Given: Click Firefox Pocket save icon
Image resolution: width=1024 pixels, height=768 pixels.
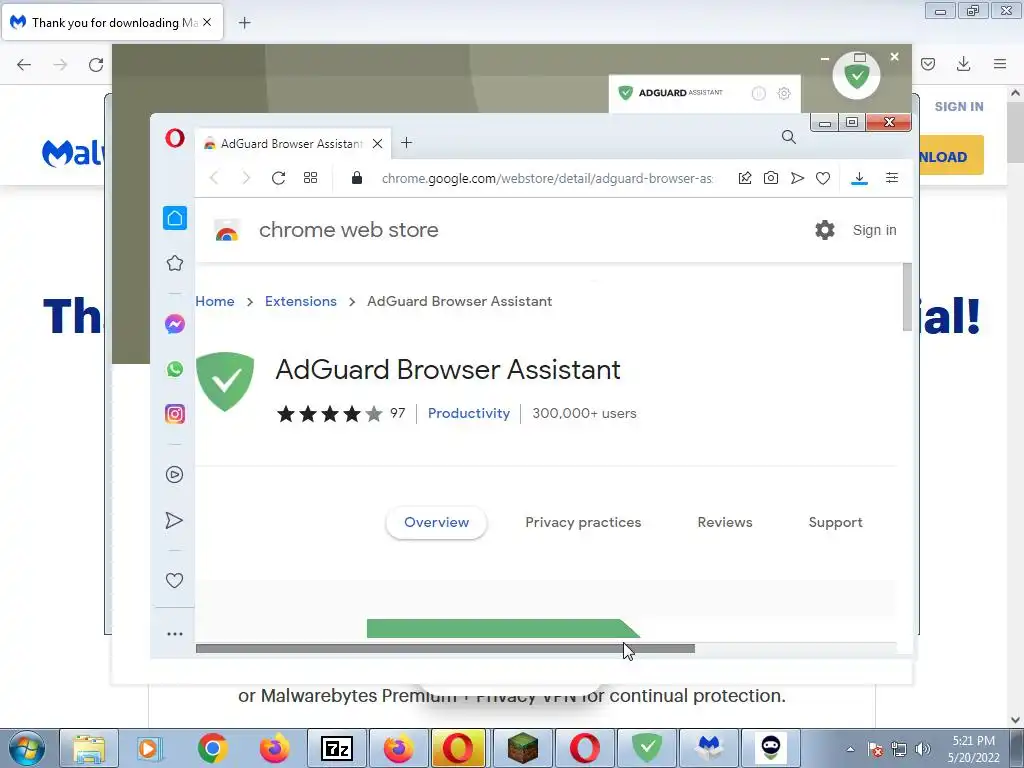Looking at the screenshot, I should pos(928,64).
